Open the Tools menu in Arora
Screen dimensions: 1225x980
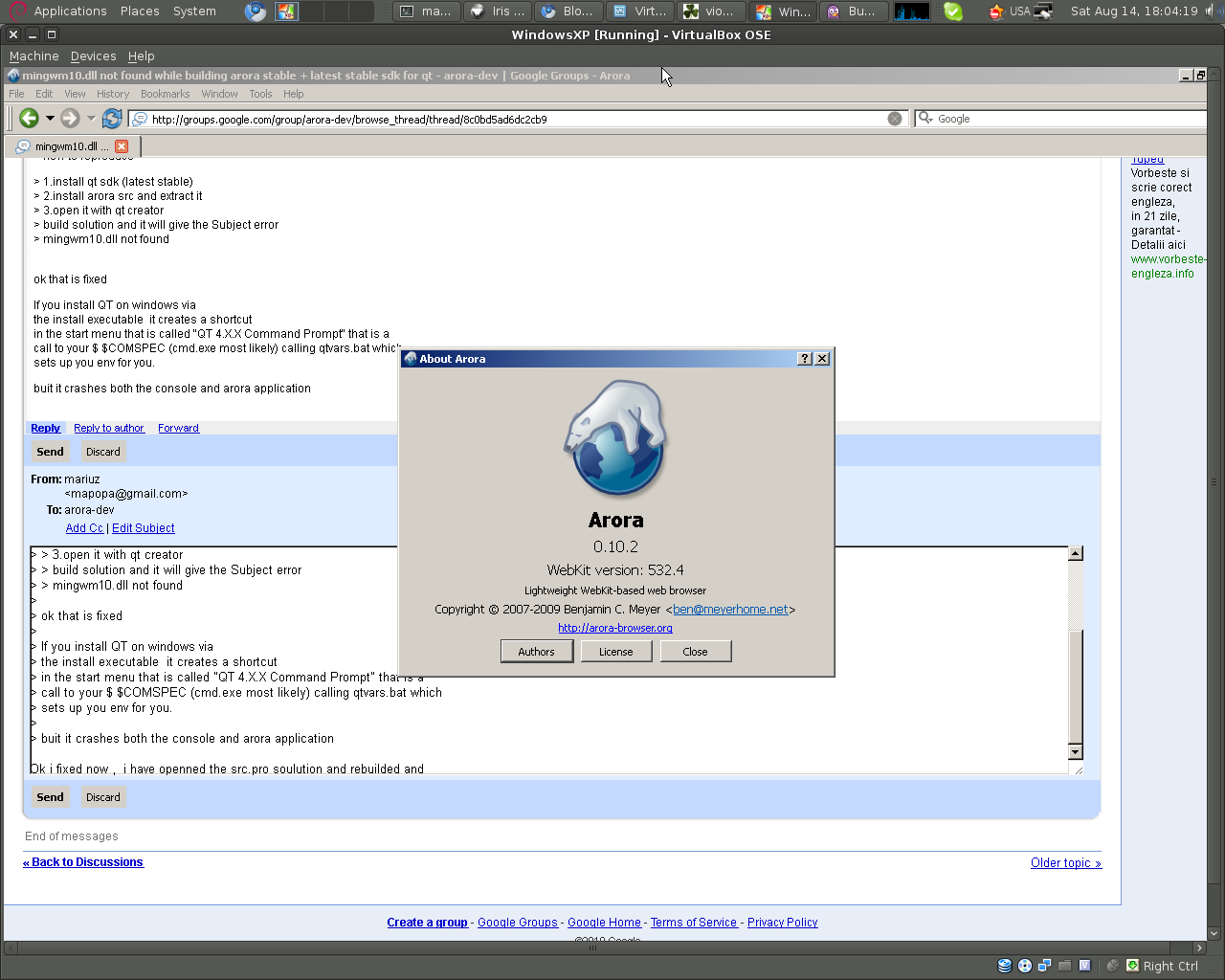click(260, 94)
